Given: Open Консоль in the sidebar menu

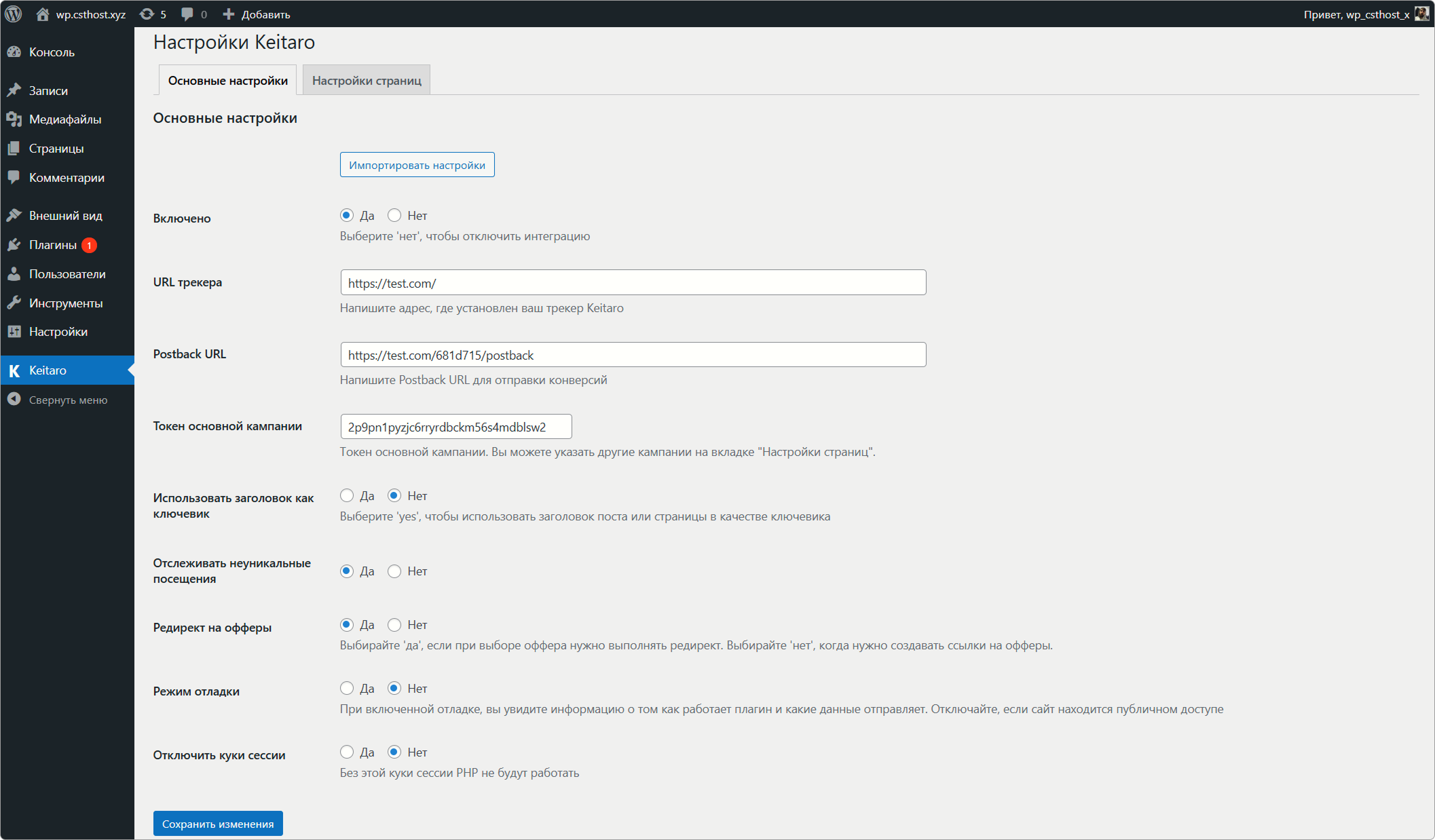Looking at the screenshot, I should coord(67,52).
